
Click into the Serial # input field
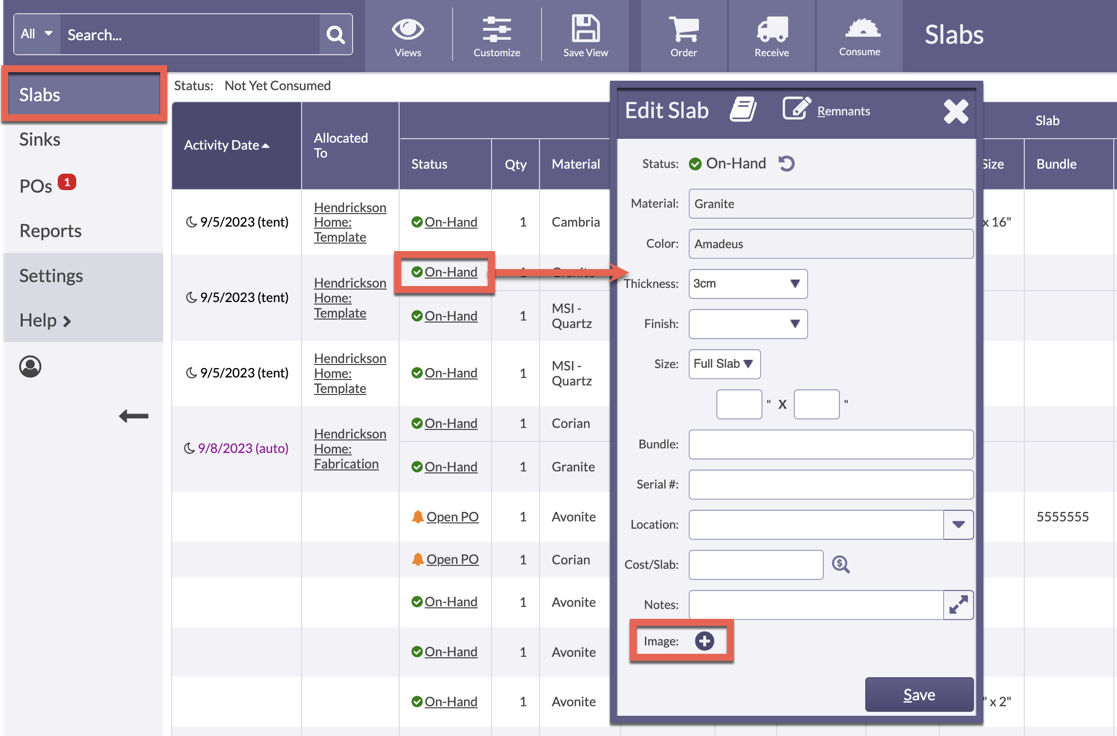pyautogui.click(x=830, y=485)
